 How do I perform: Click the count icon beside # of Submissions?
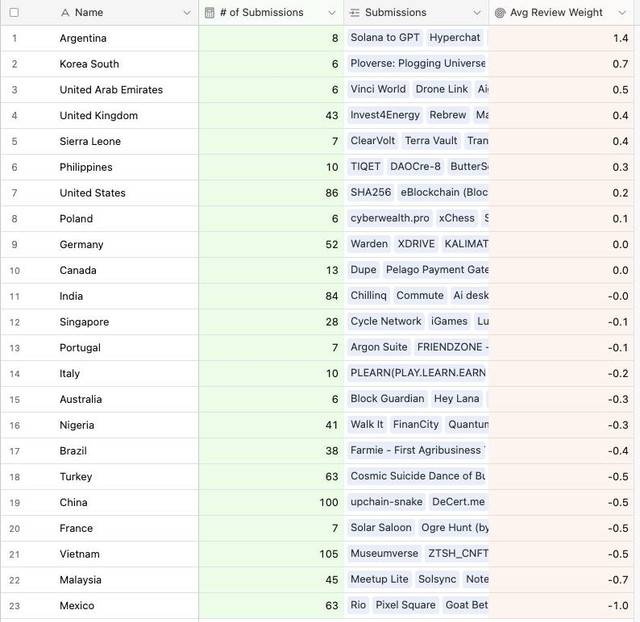point(209,13)
